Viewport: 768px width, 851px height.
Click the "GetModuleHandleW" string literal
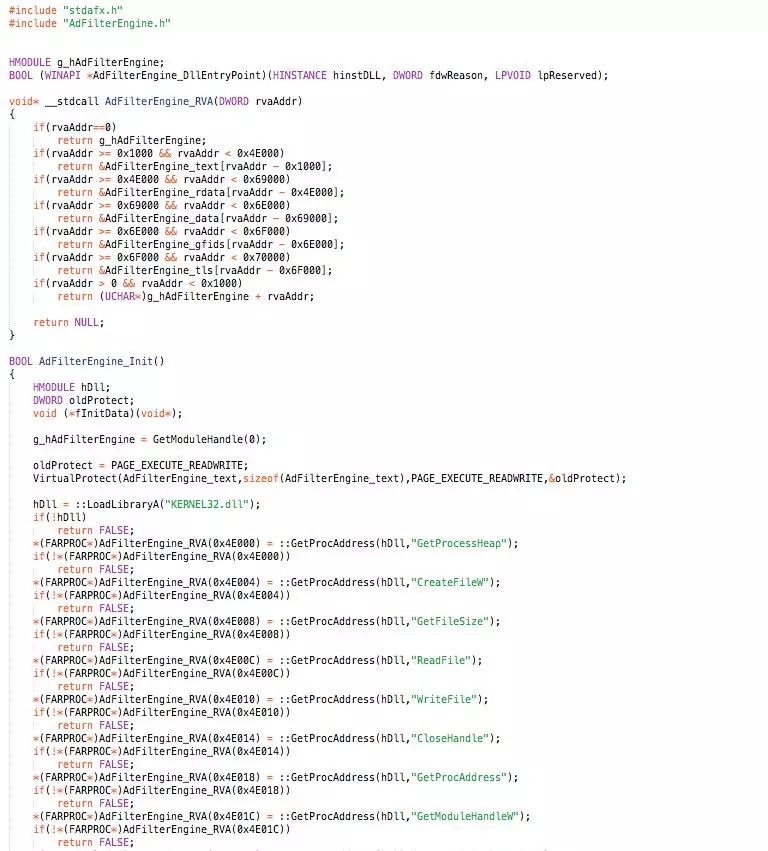tap(467, 816)
